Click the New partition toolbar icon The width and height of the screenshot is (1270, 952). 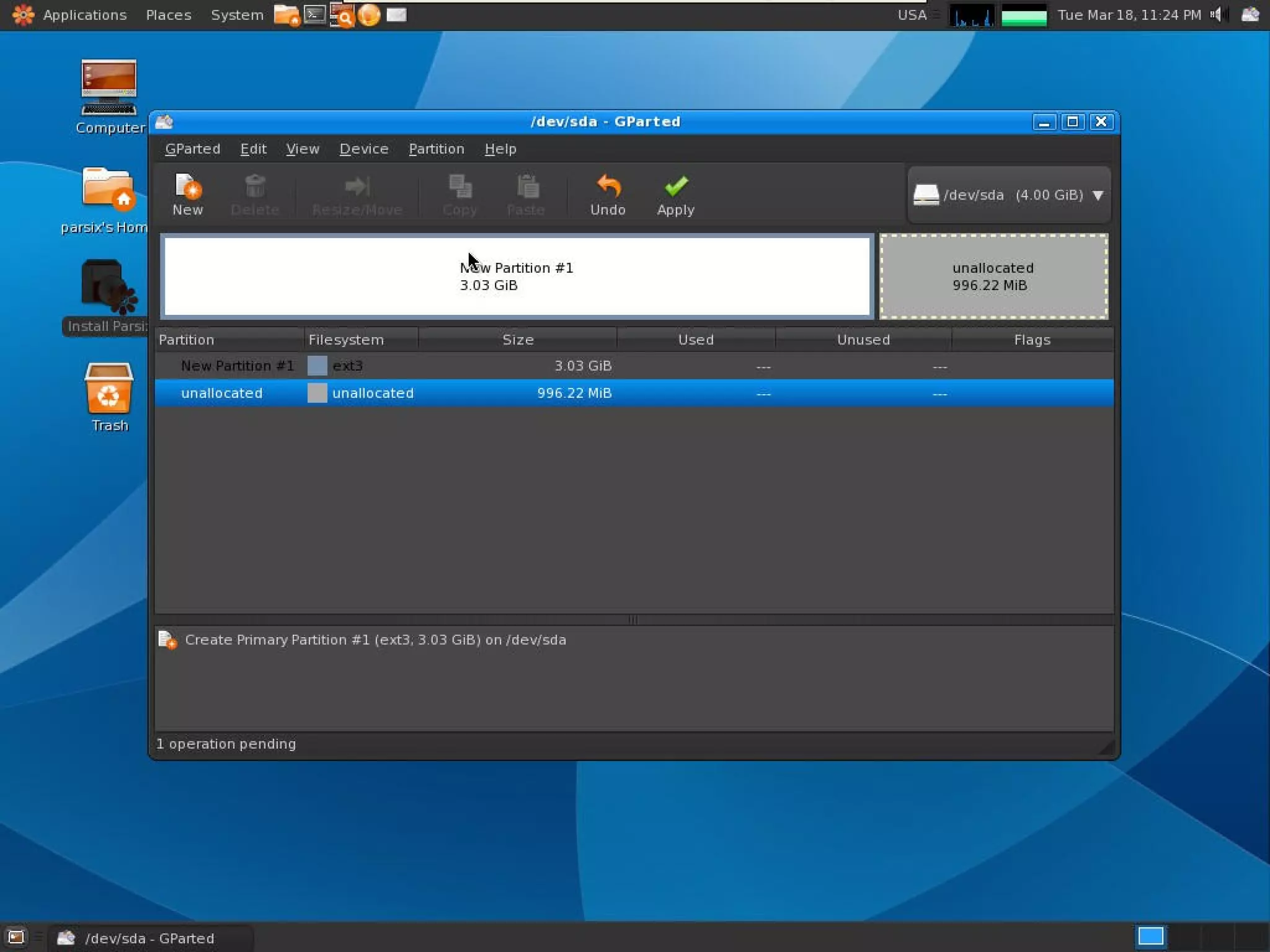(x=187, y=194)
